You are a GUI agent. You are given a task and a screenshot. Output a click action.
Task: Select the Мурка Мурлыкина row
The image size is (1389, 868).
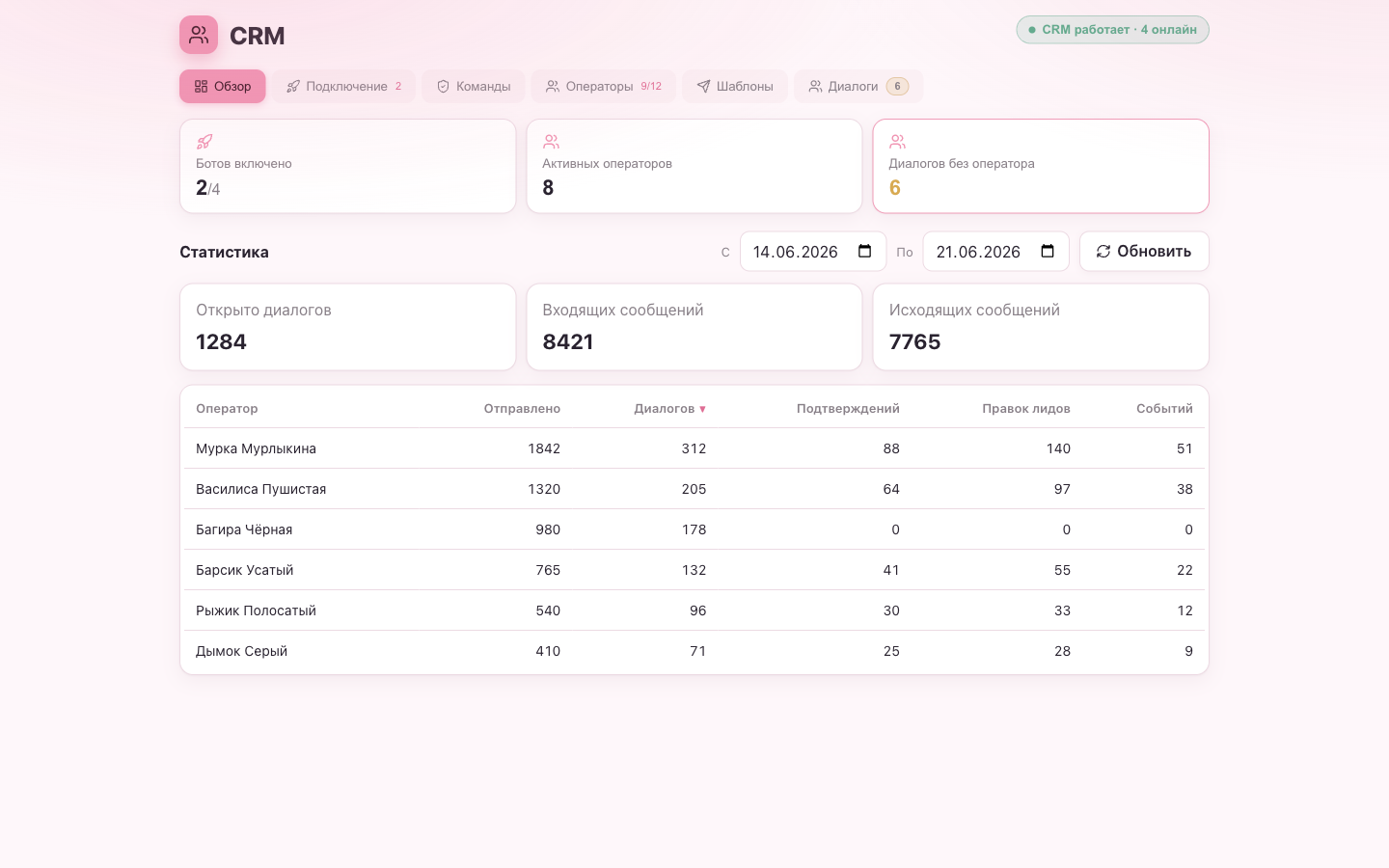click(694, 448)
